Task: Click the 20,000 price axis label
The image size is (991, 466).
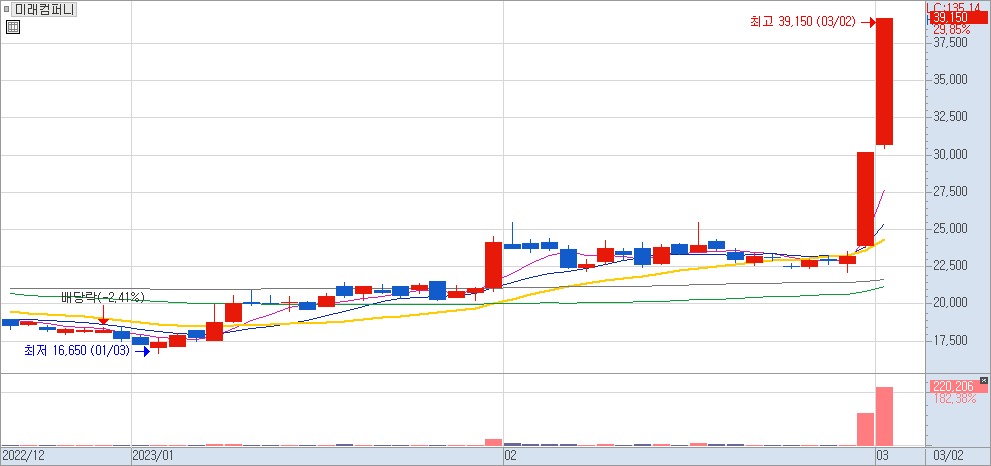Action: (951, 304)
